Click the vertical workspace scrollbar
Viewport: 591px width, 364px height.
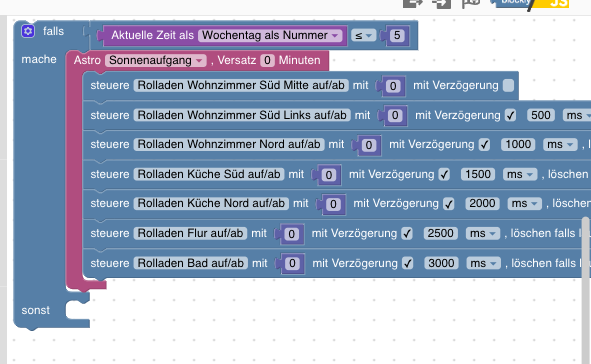(585, 290)
